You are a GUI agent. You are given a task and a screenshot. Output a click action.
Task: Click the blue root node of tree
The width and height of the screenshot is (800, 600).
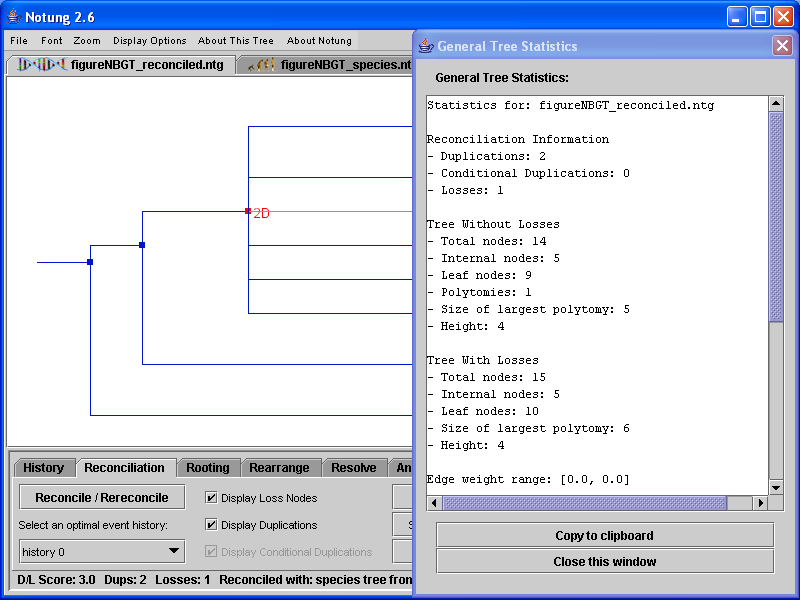tap(90, 262)
